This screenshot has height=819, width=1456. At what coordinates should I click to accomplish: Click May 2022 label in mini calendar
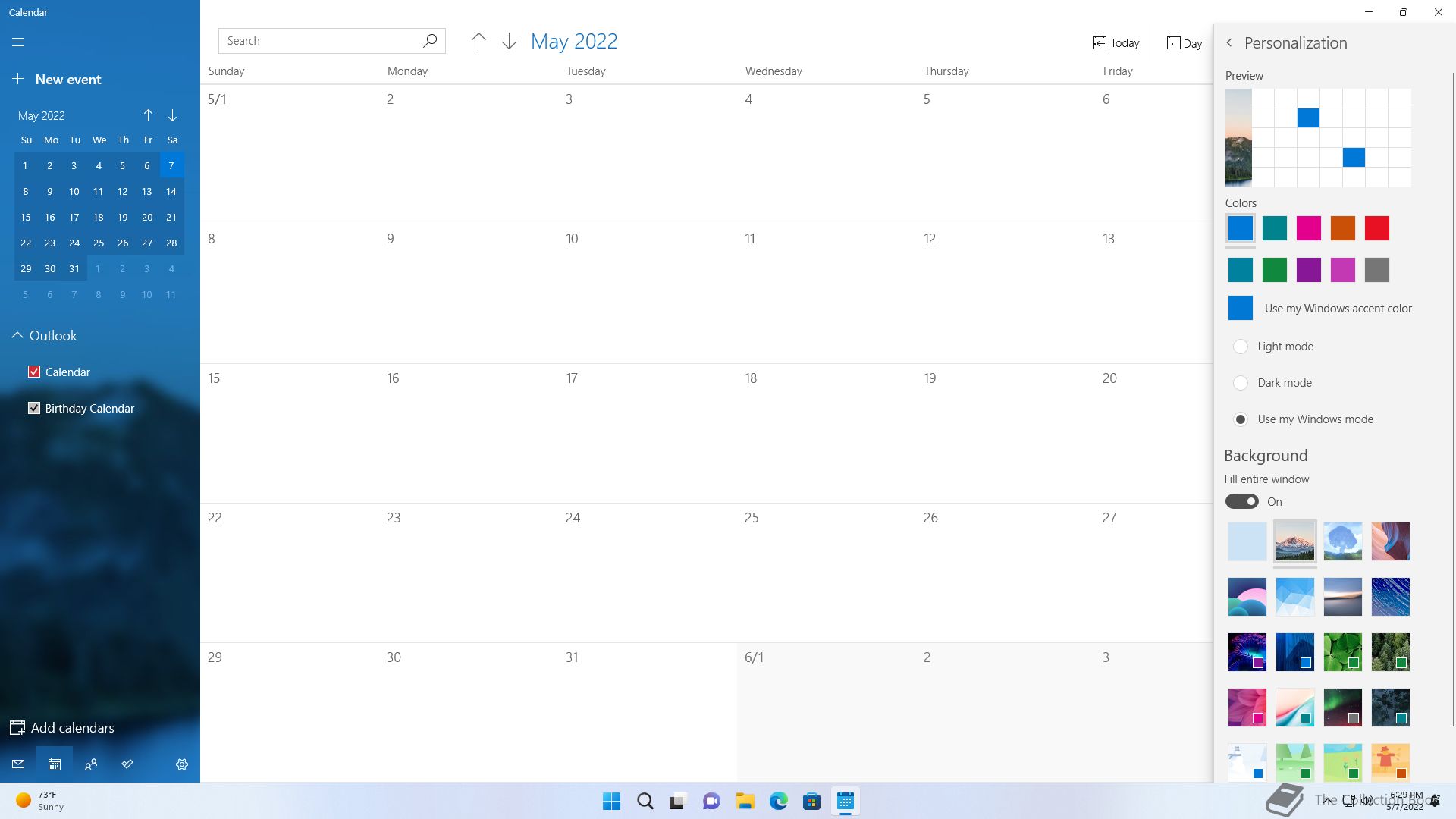click(42, 115)
